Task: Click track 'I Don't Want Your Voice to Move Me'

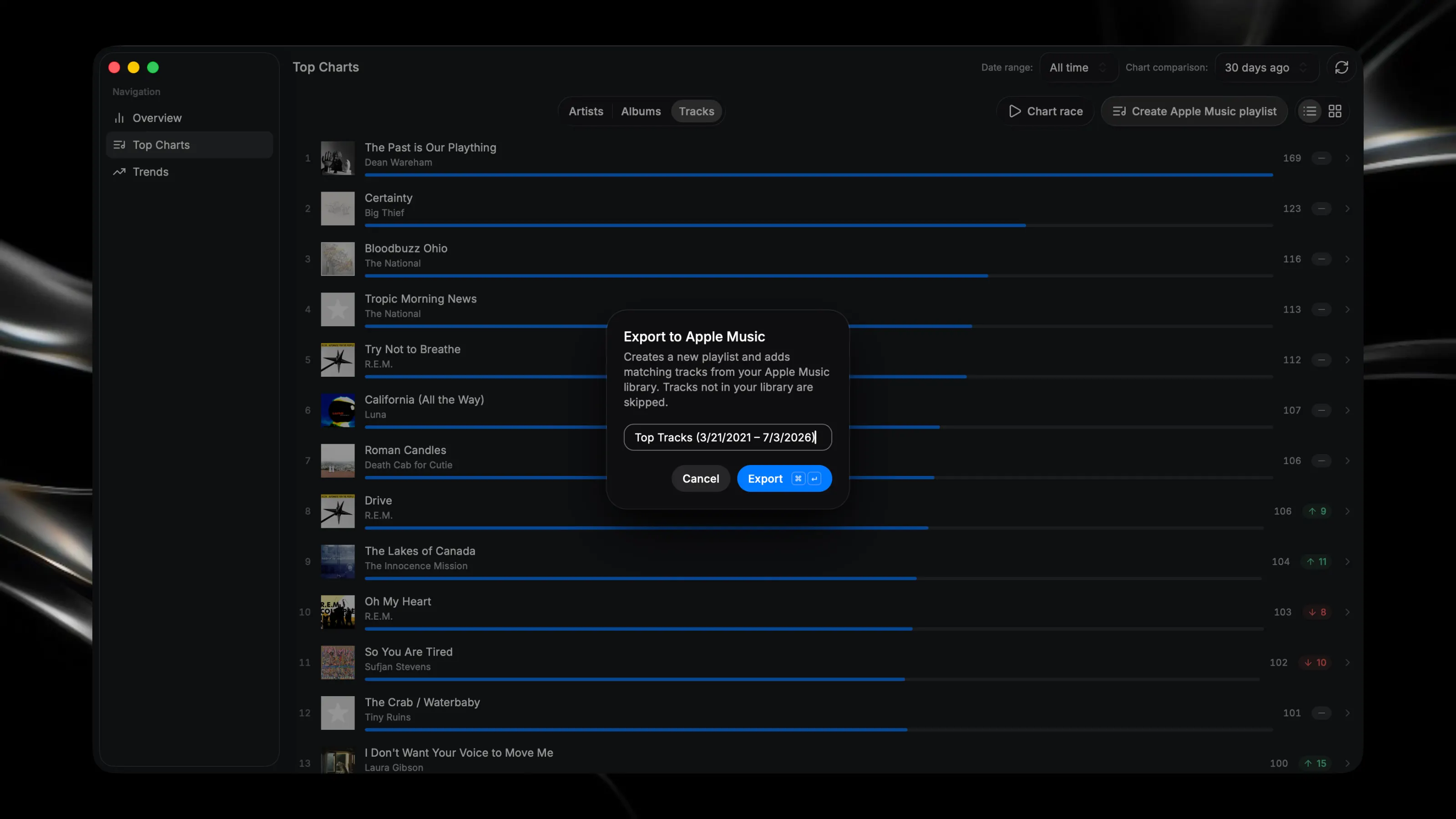Action: [458, 753]
